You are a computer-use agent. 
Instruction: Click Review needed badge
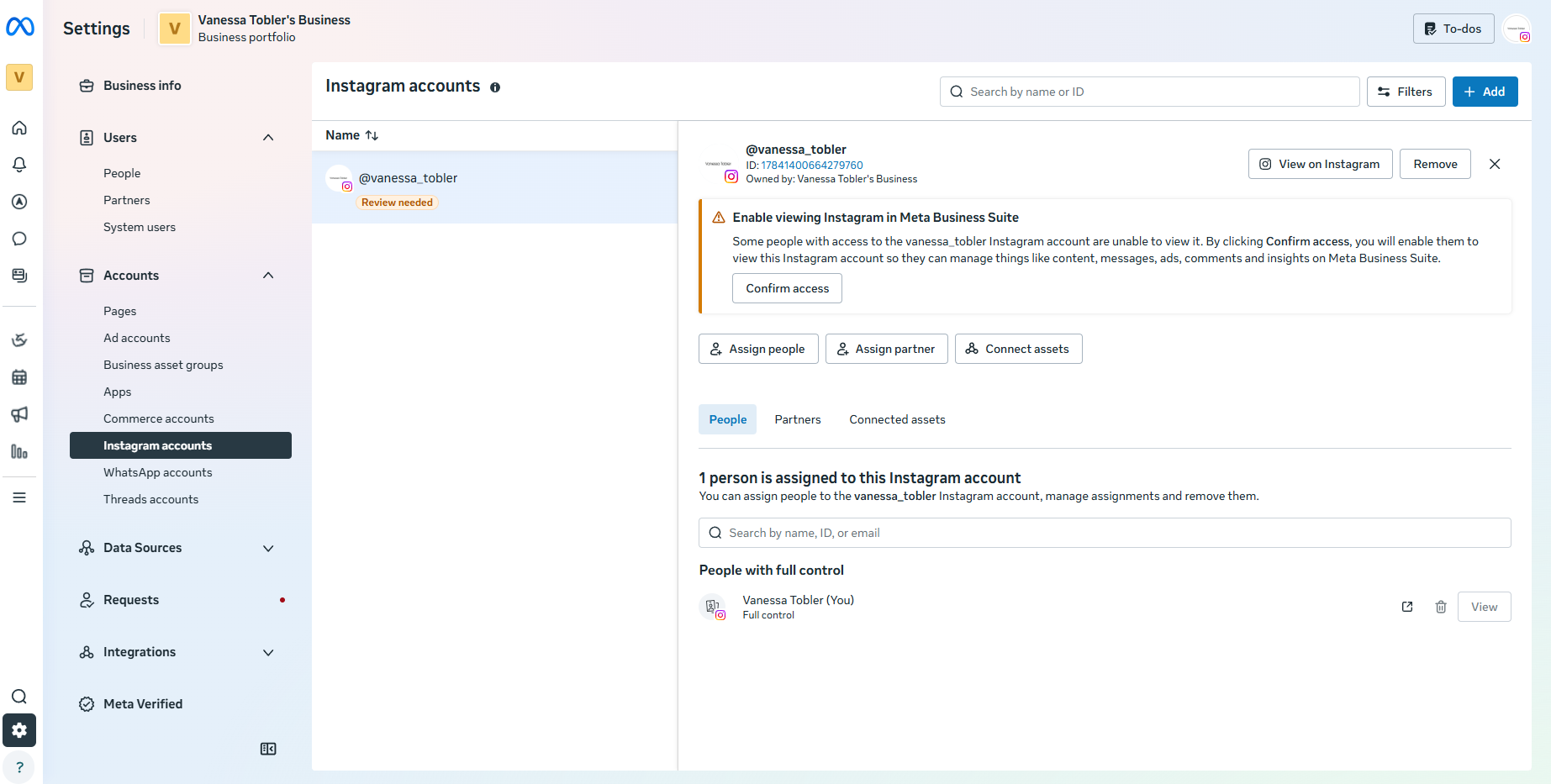(397, 203)
